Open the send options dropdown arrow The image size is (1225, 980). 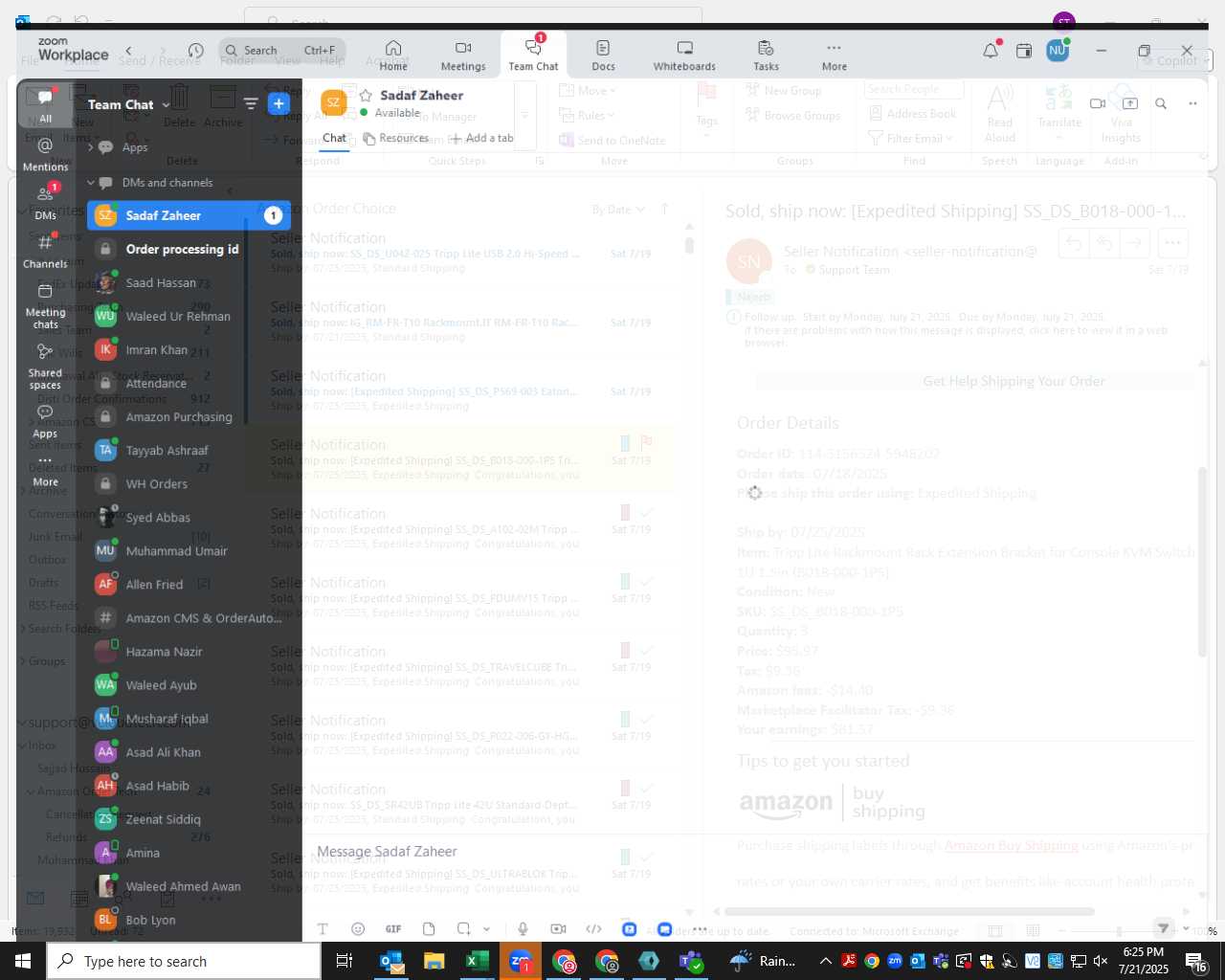[1186, 928]
